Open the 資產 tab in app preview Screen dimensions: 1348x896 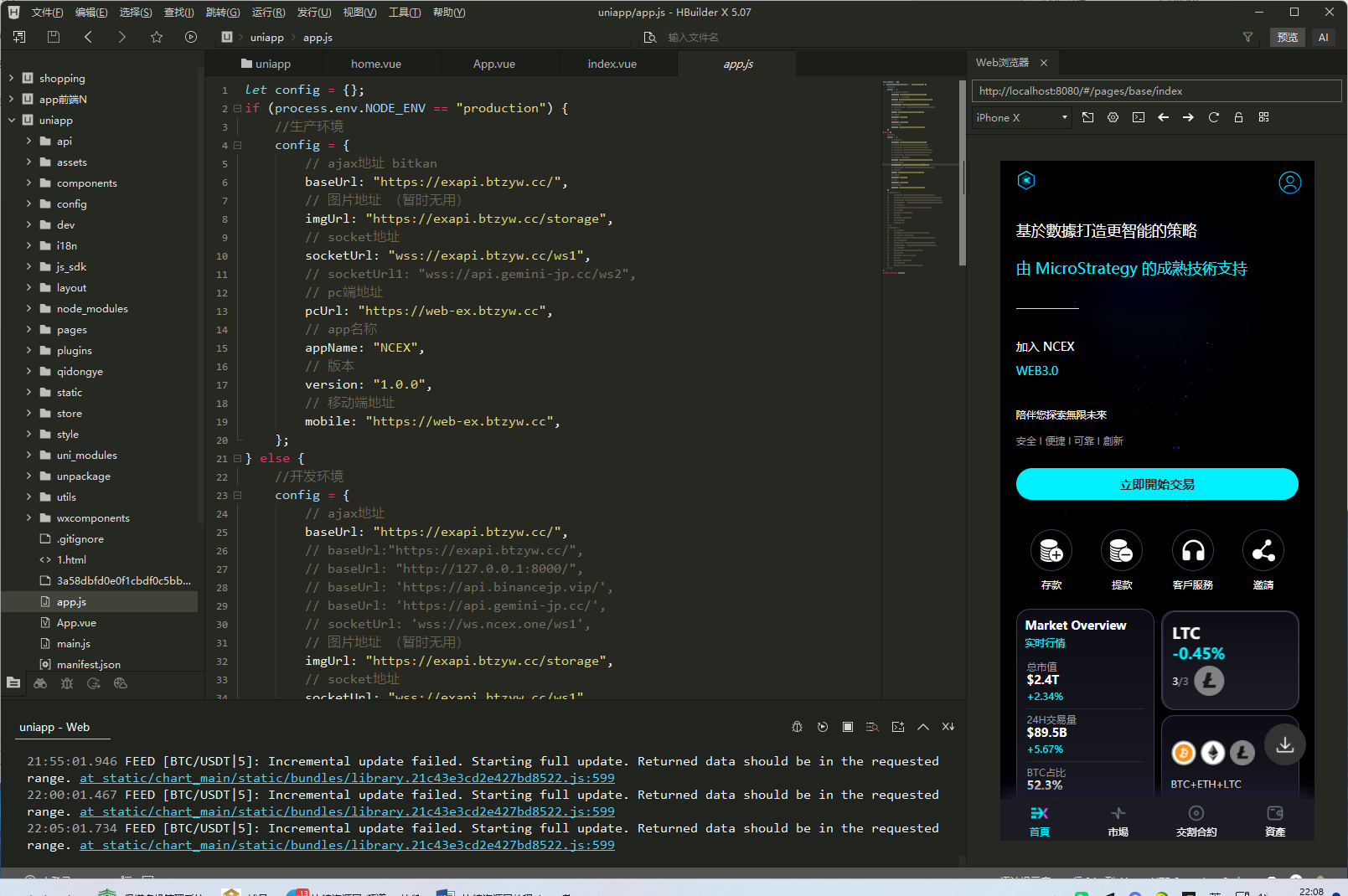(x=1275, y=821)
